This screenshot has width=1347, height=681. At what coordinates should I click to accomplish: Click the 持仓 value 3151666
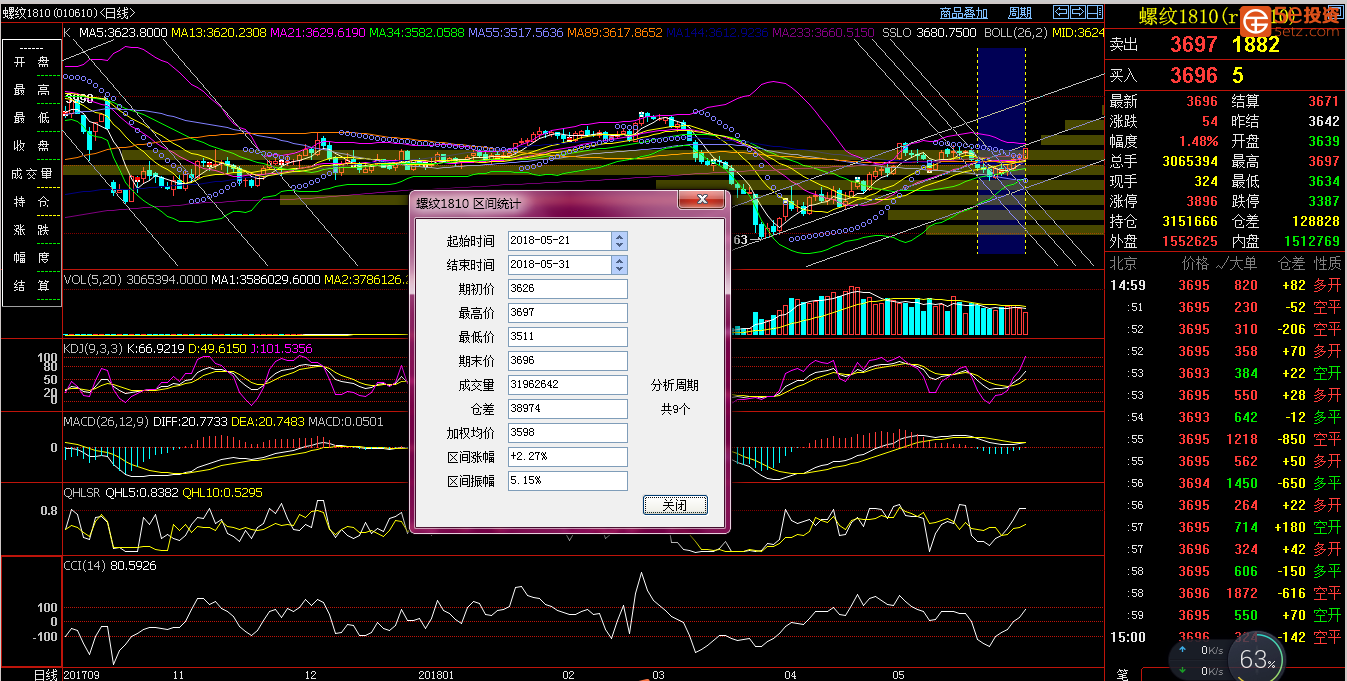(x=1190, y=221)
